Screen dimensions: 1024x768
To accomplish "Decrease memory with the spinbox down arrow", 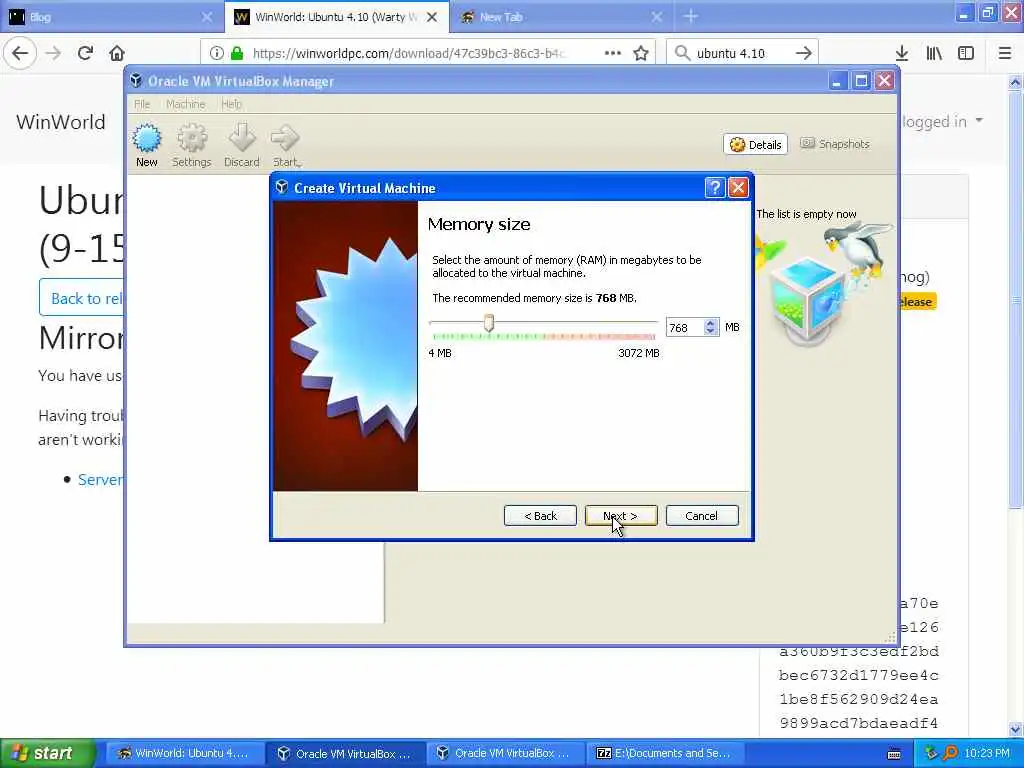I will tap(711, 332).
